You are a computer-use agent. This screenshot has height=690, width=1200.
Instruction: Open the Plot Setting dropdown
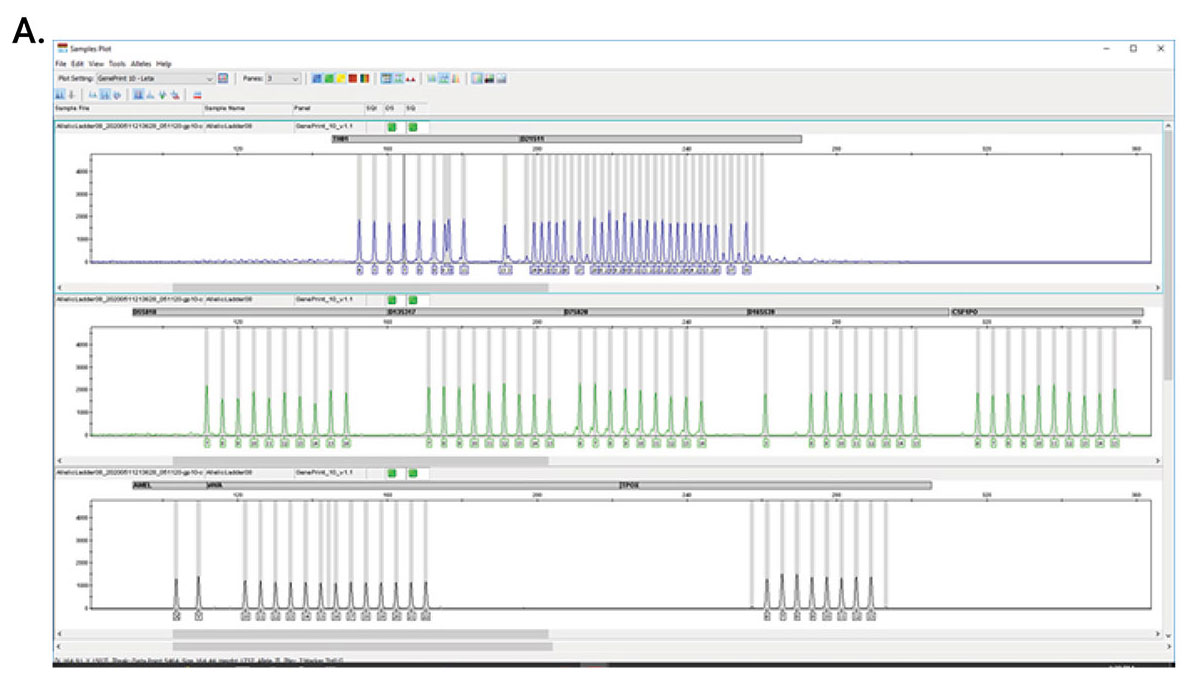click(209, 78)
